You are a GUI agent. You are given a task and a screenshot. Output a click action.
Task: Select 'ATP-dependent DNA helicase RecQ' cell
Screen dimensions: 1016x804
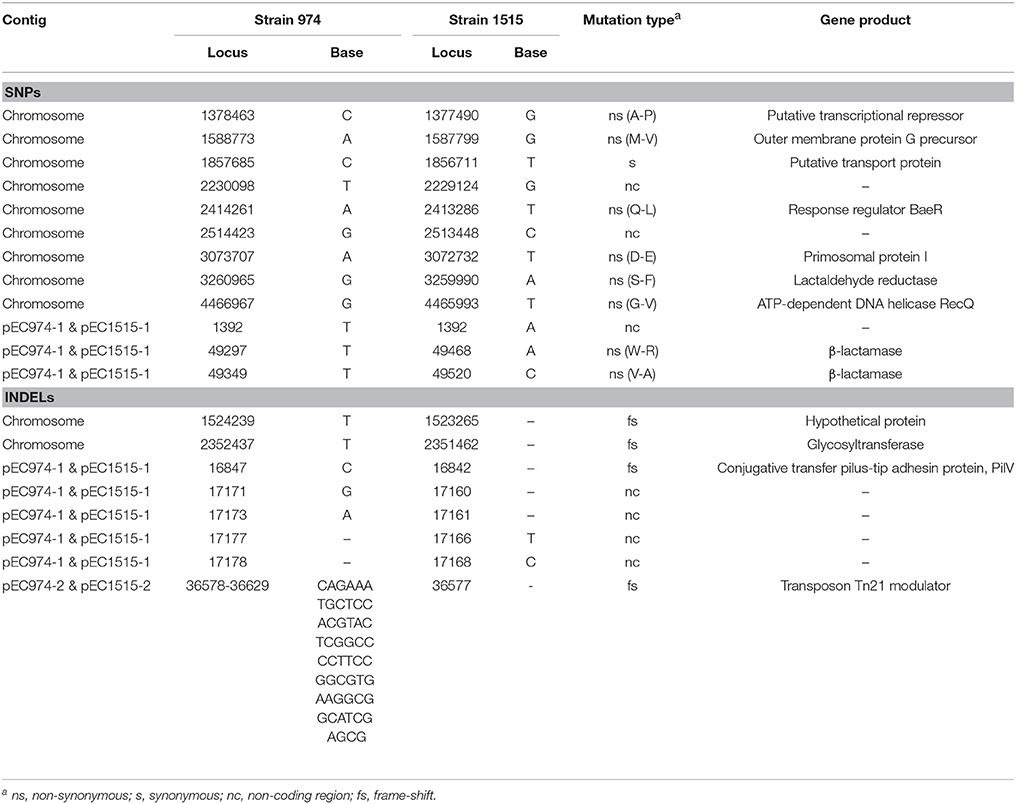pos(865,303)
